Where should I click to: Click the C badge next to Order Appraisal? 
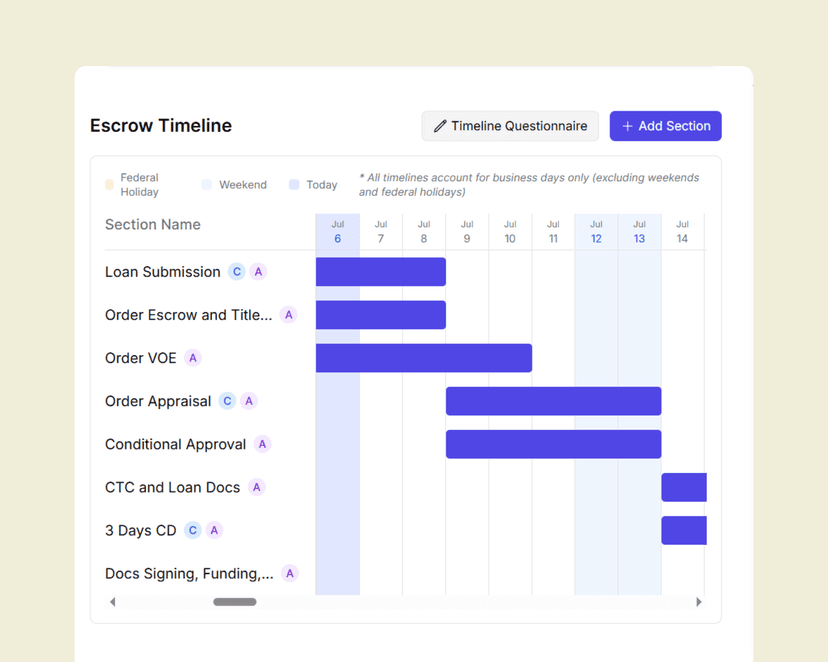227,401
